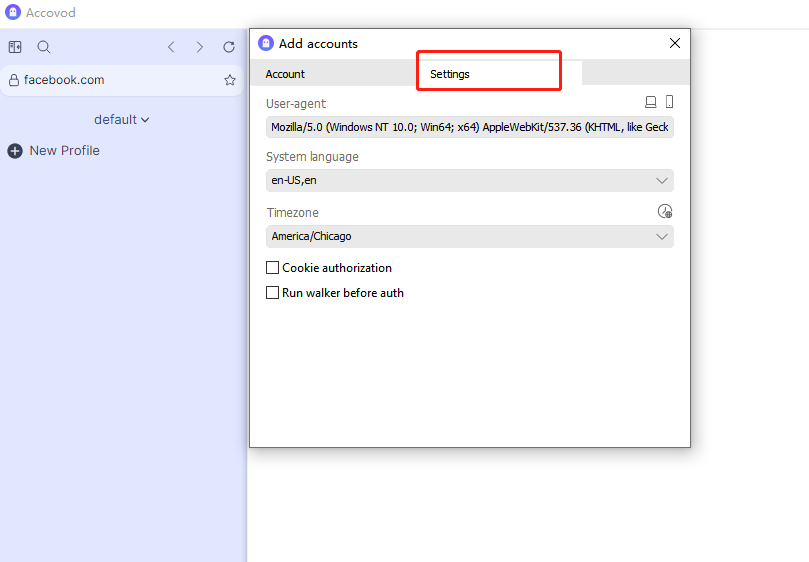
Task: Expand the Timezone America/Chicago dropdown
Action: (x=470, y=236)
